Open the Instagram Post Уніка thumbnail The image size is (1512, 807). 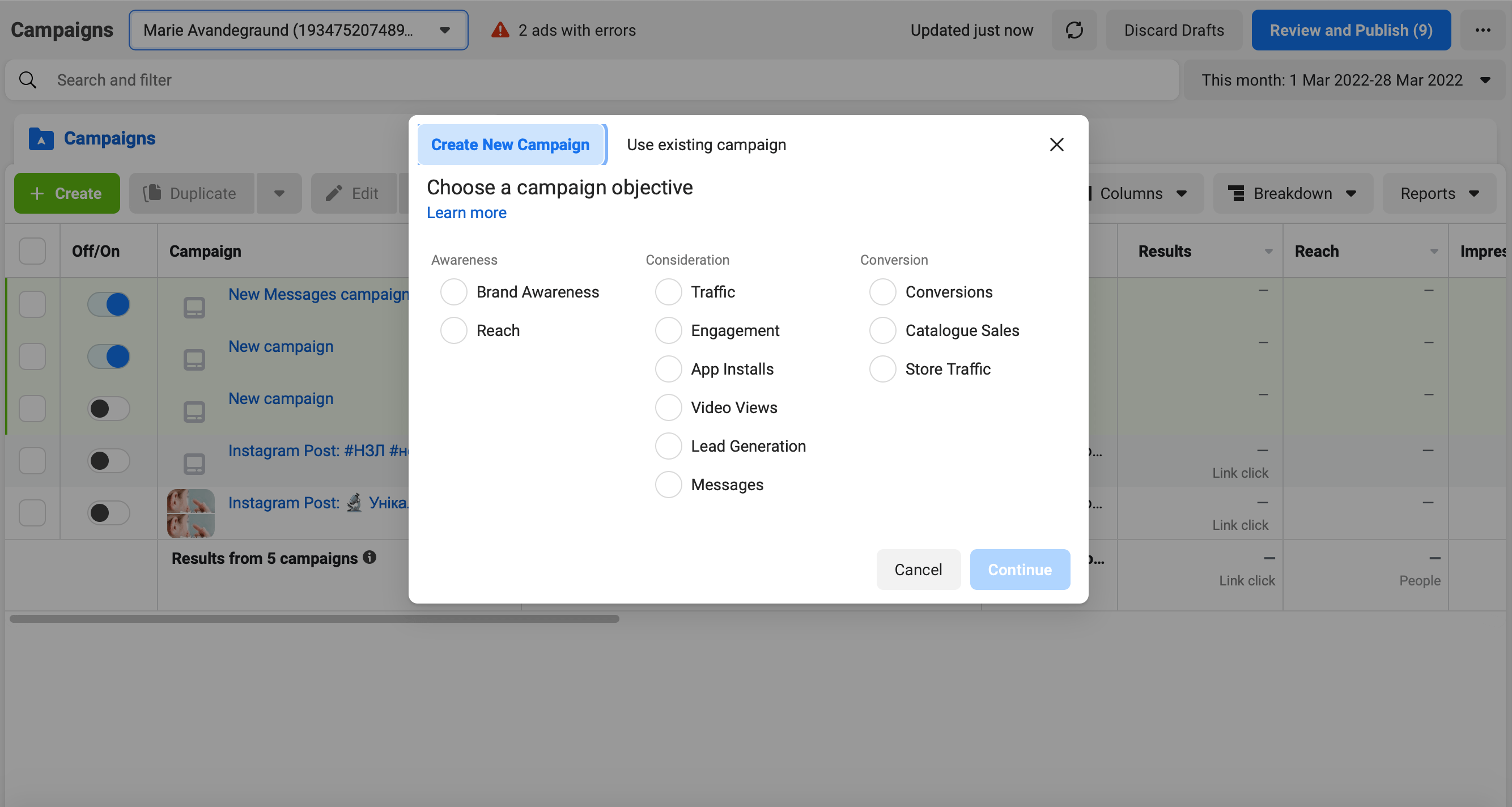(191, 513)
